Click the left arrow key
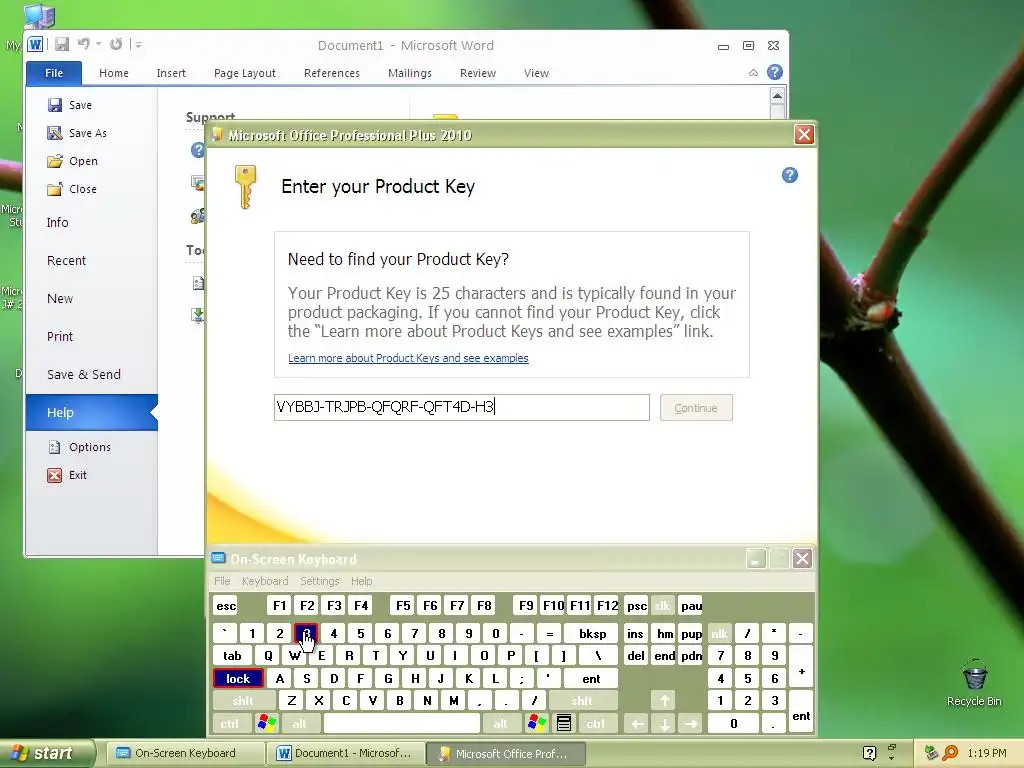Viewport: 1024px width, 768px height. click(637, 724)
